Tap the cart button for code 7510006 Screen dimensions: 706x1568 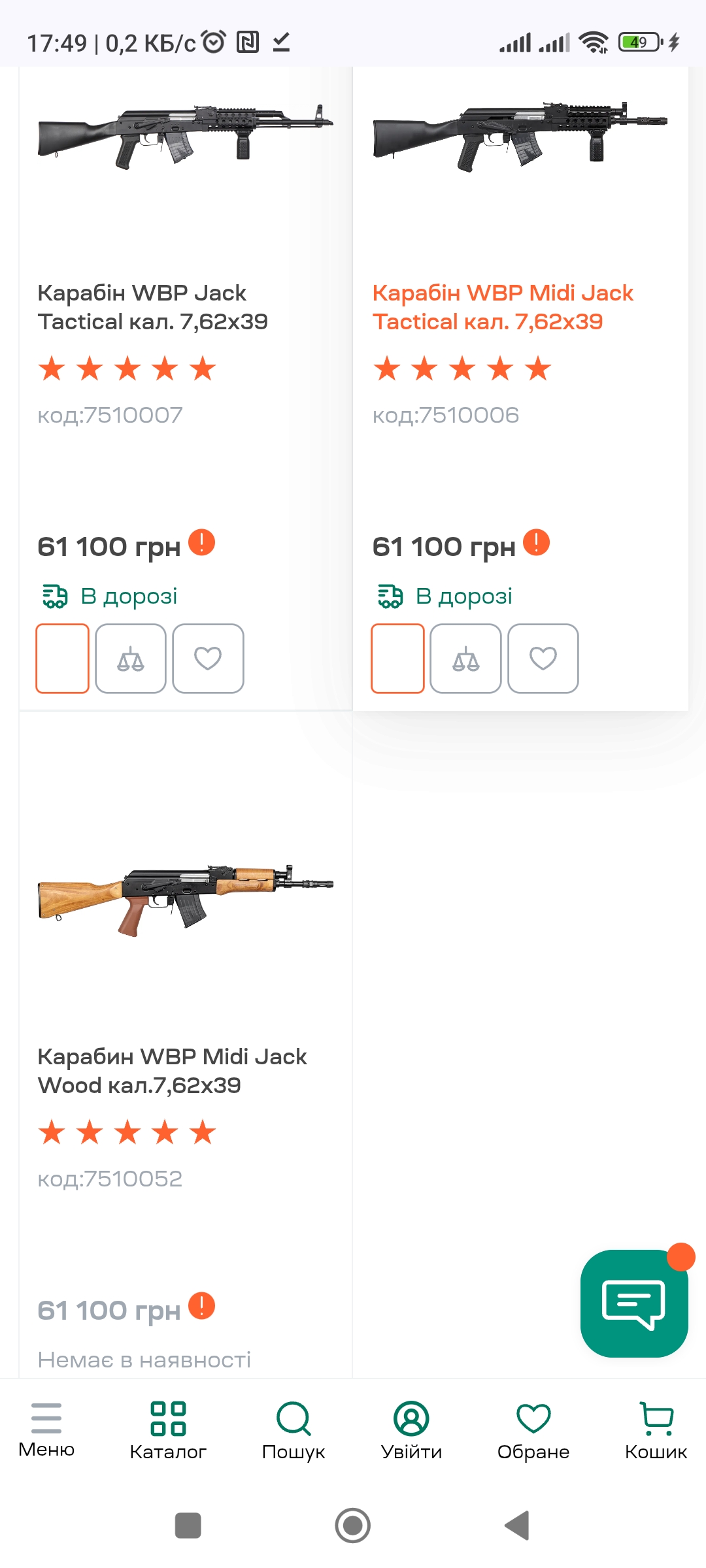(x=397, y=659)
